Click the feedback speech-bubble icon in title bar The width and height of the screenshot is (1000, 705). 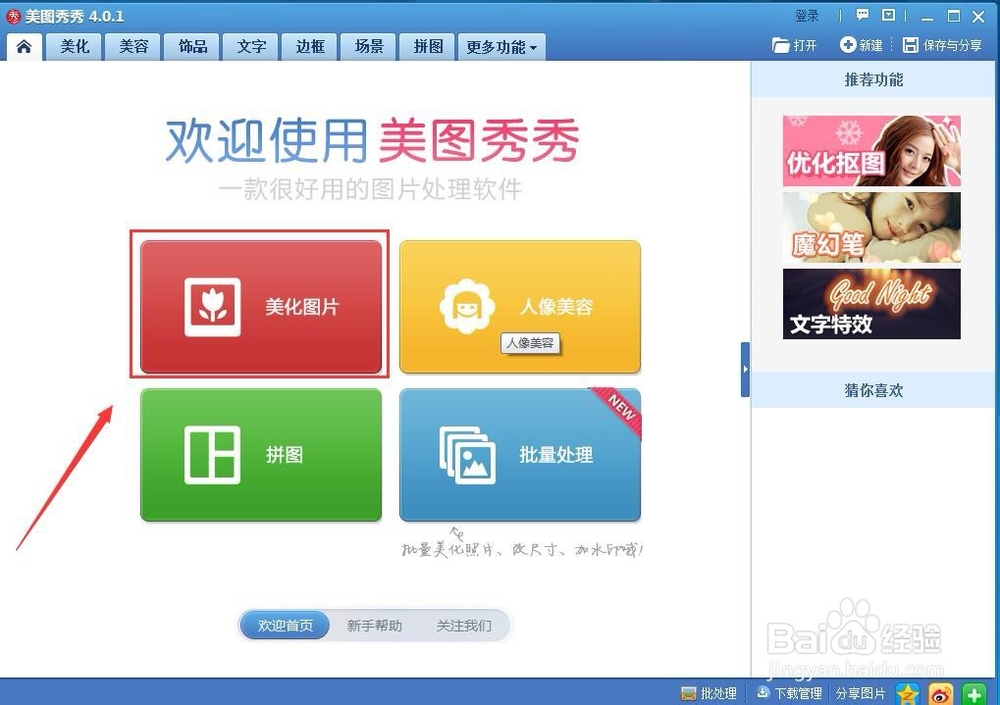click(862, 16)
